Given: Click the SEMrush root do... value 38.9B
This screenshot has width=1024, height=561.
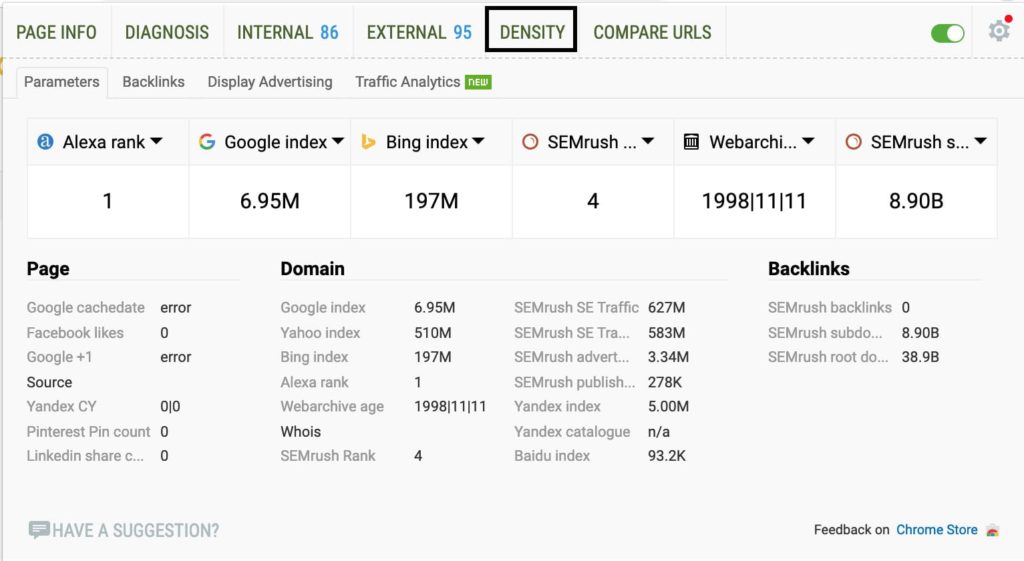Looking at the screenshot, I should (920, 357).
